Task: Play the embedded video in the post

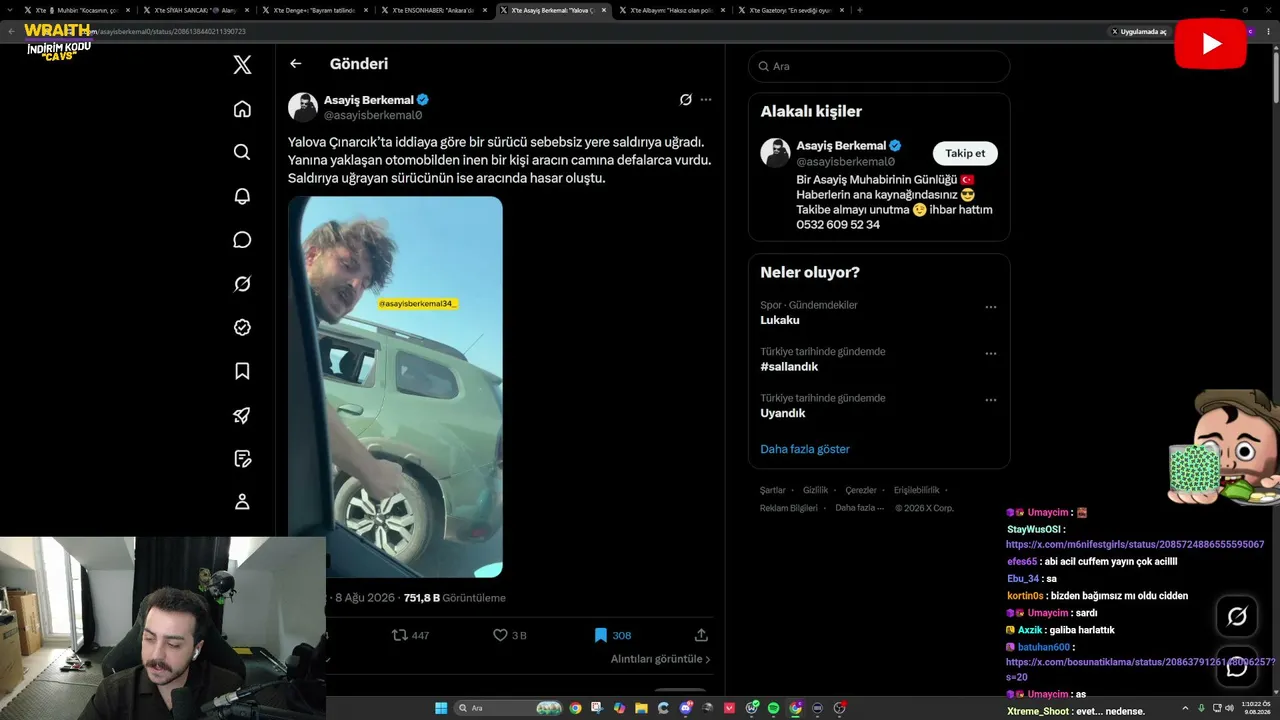Action: coord(395,387)
